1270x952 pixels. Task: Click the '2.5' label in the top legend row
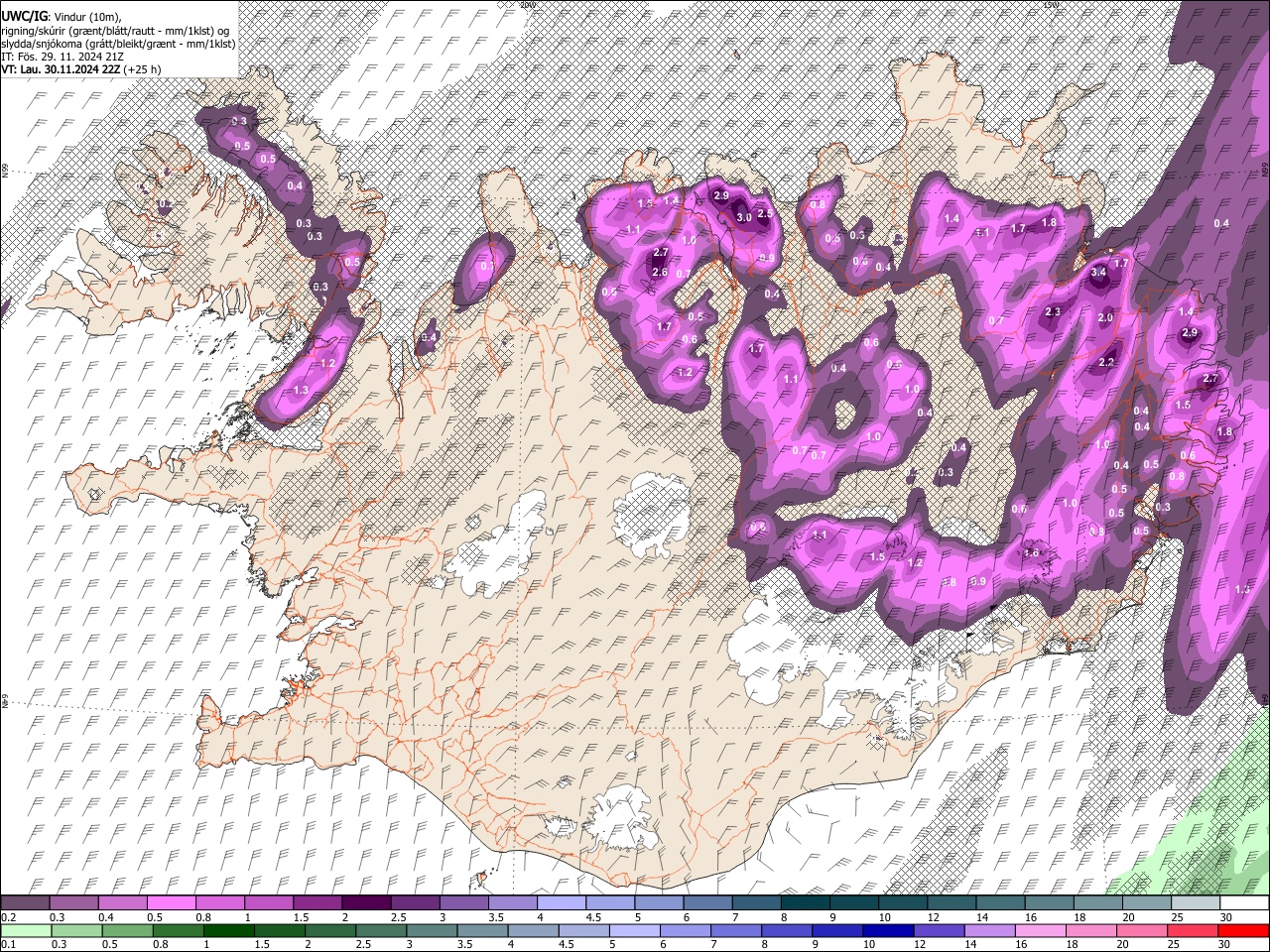[398, 917]
